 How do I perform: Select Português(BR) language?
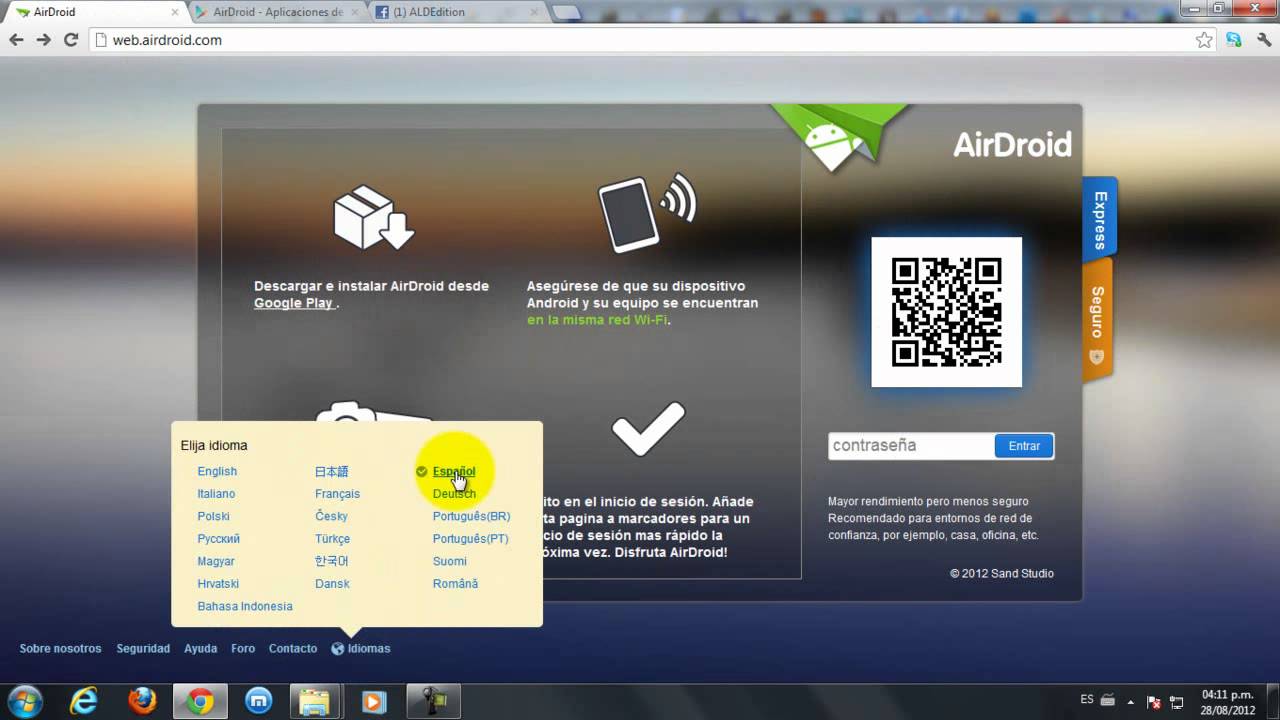coord(471,517)
